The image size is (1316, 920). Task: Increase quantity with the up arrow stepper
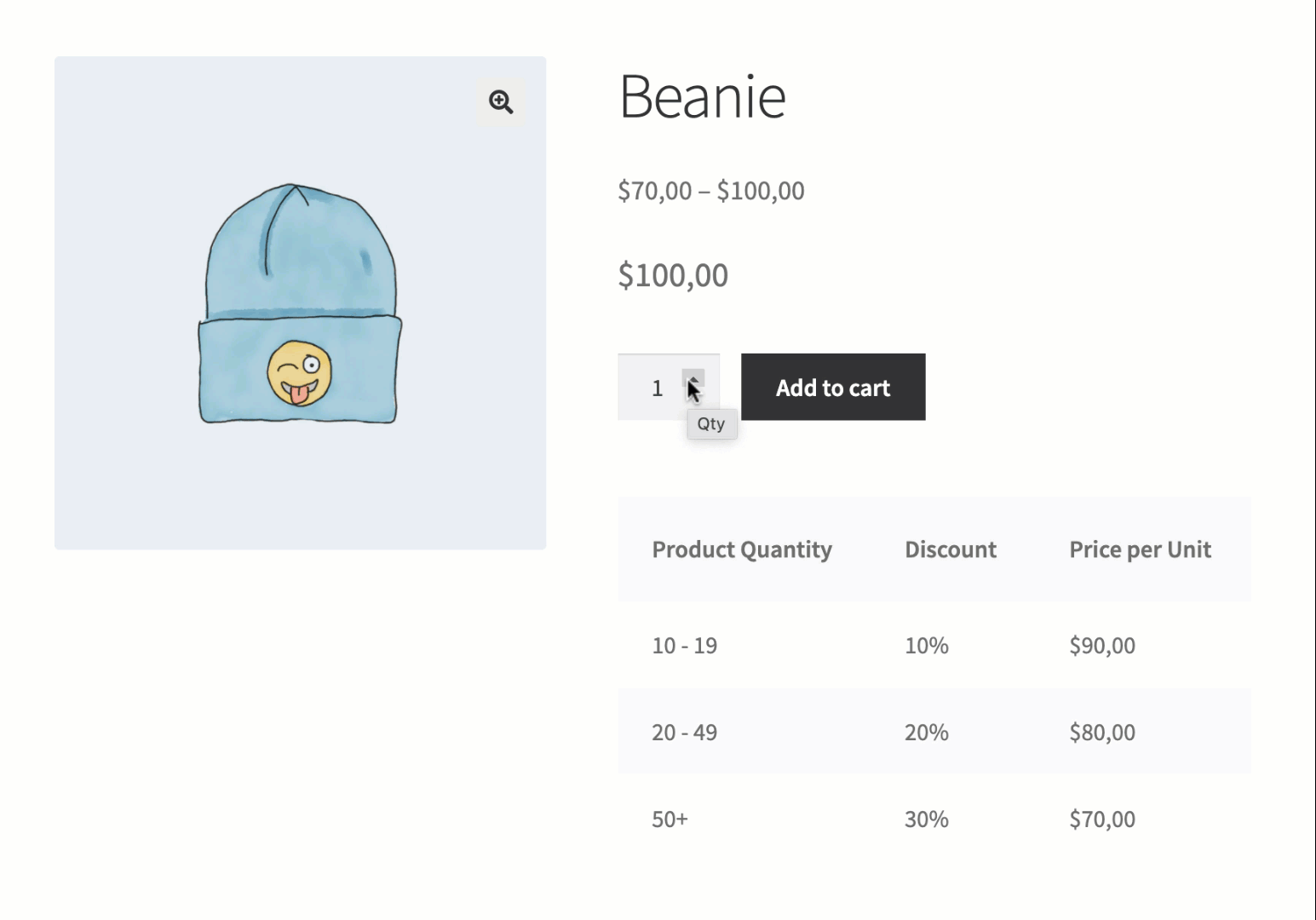pyautogui.click(x=693, y=378)
